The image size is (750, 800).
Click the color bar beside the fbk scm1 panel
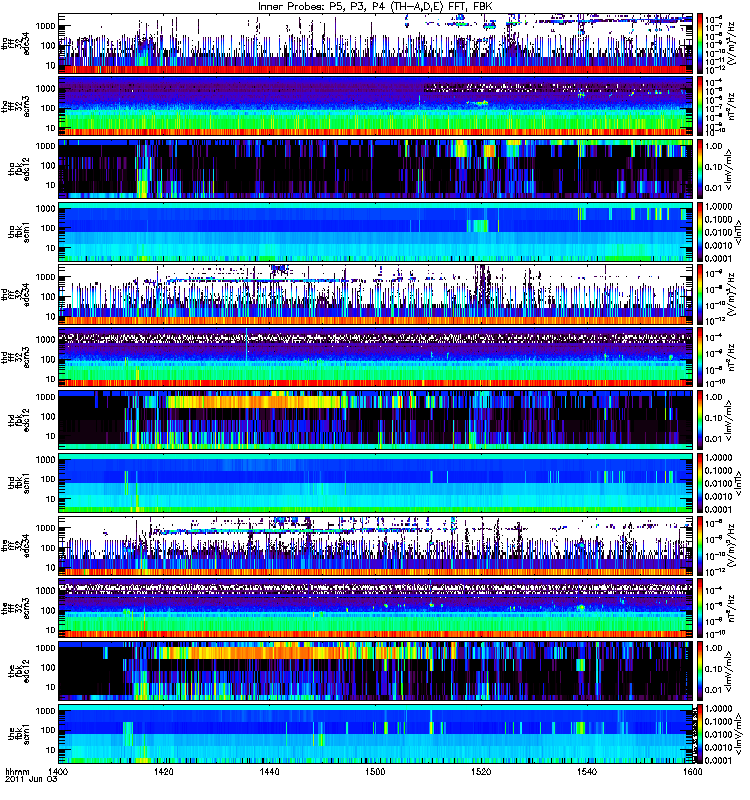[x=699, y=734]
